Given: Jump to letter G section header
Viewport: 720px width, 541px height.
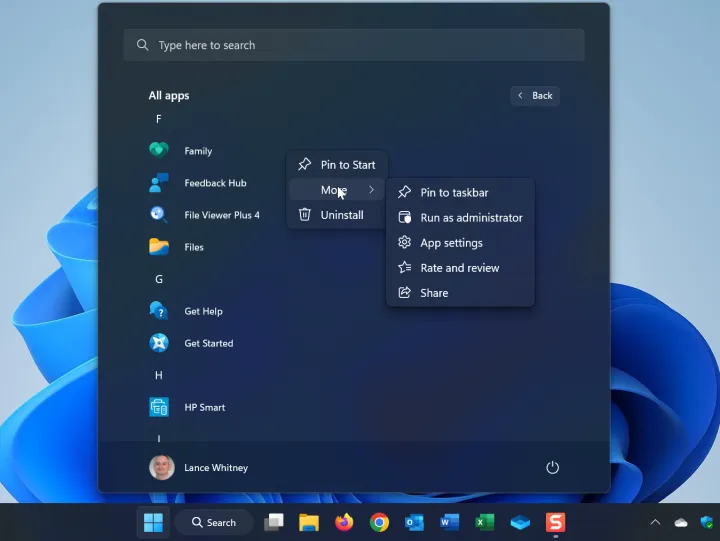Looking at the screenshot, I should point(159,279).
